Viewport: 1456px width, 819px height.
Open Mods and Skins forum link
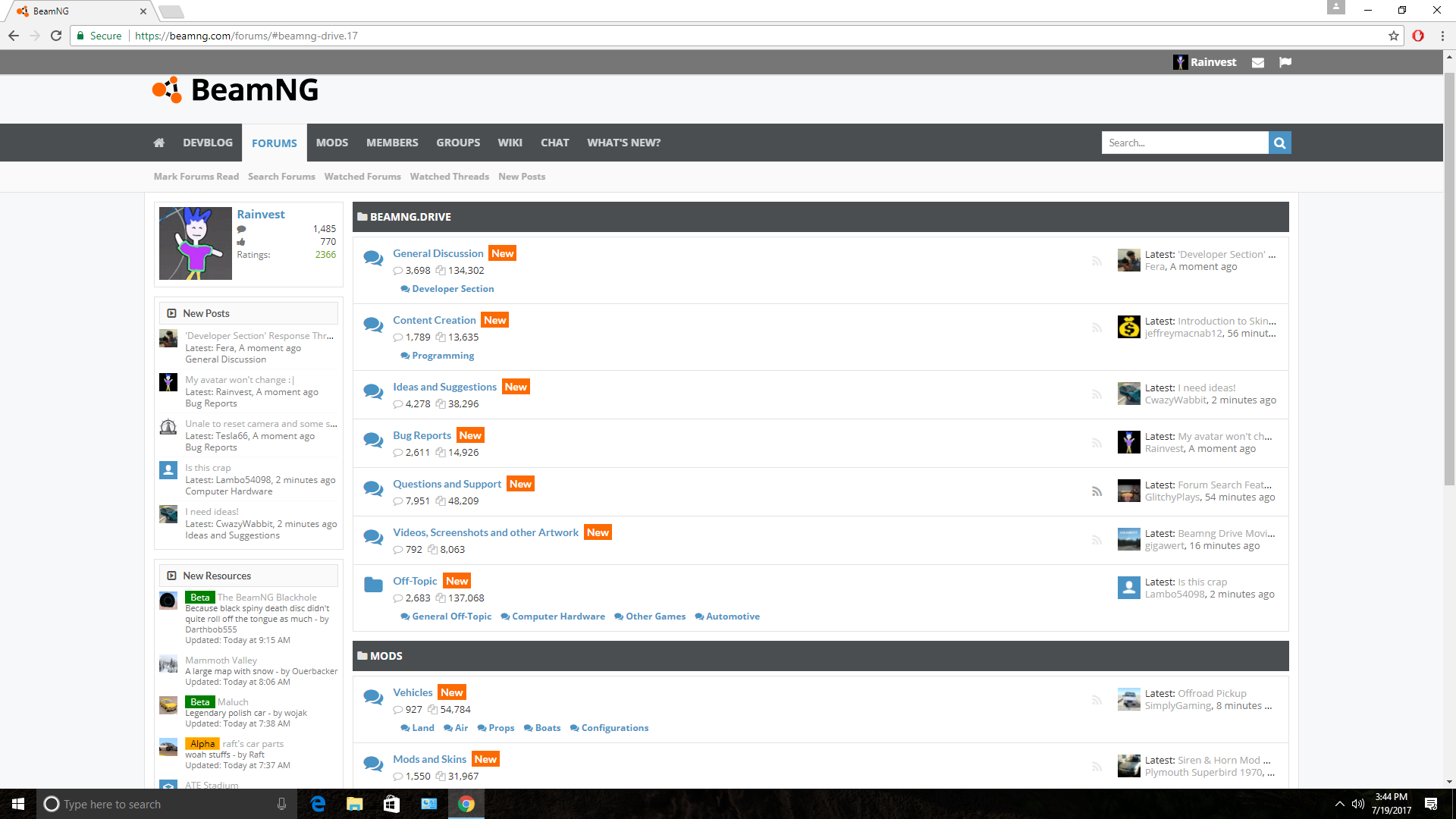pyautogui.click(x=429, y=759)
